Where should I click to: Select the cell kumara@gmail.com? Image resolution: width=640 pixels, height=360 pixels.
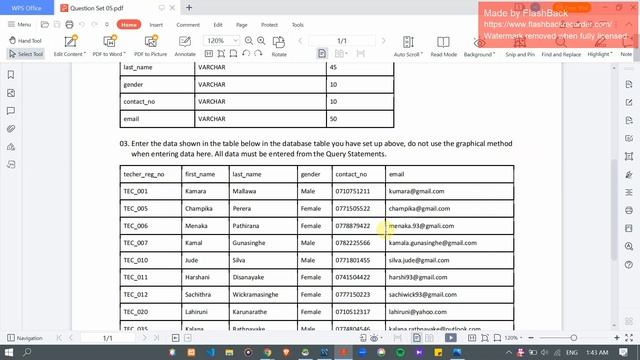449,191
